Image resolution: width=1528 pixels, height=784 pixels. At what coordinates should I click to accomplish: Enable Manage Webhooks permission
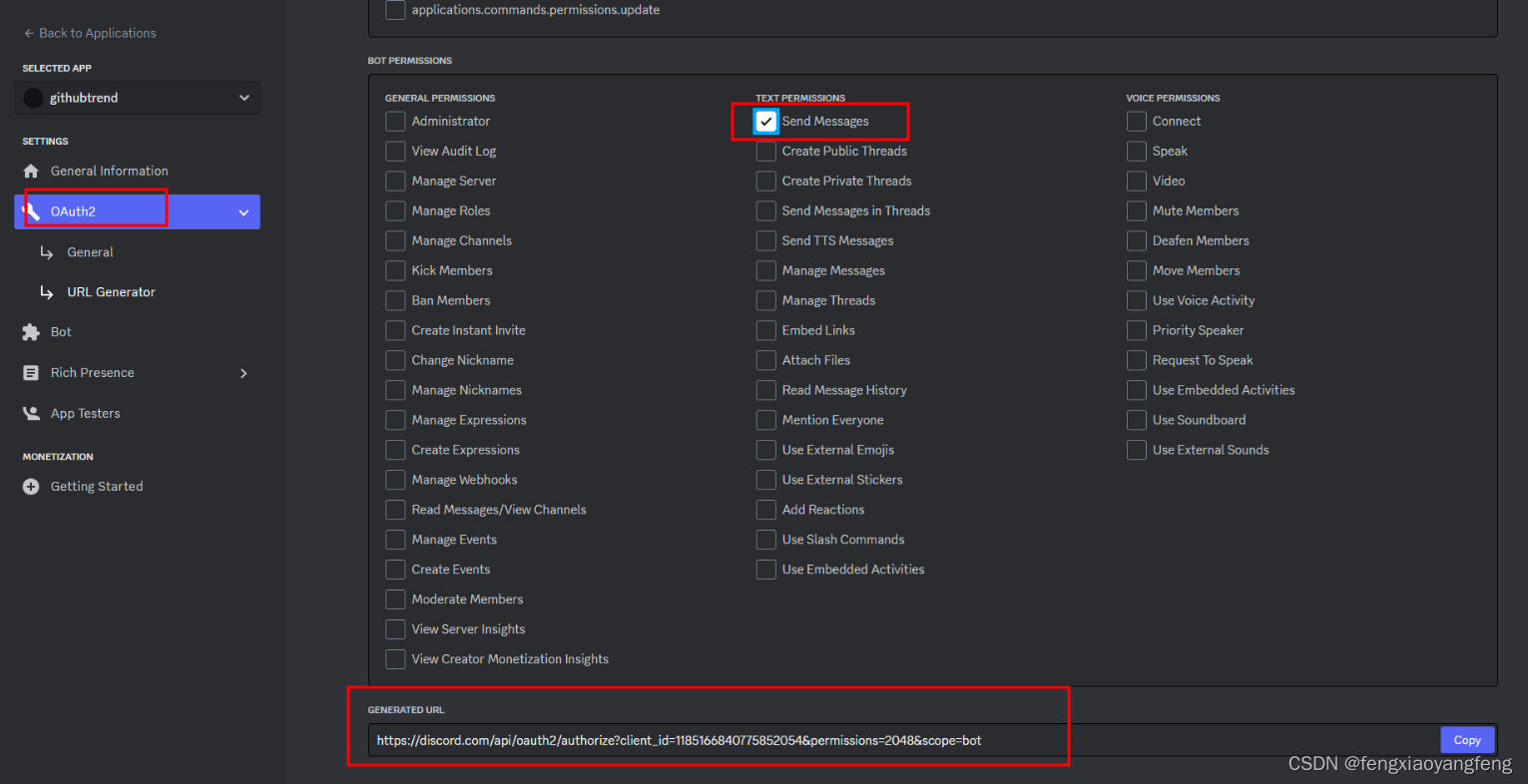point(395,480)
